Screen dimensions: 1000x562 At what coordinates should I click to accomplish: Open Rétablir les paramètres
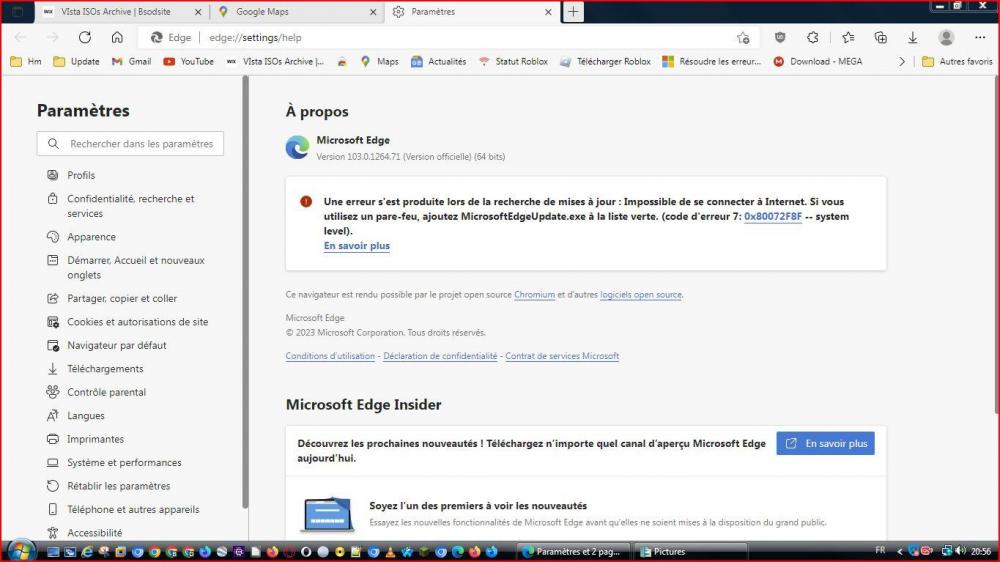119,485
